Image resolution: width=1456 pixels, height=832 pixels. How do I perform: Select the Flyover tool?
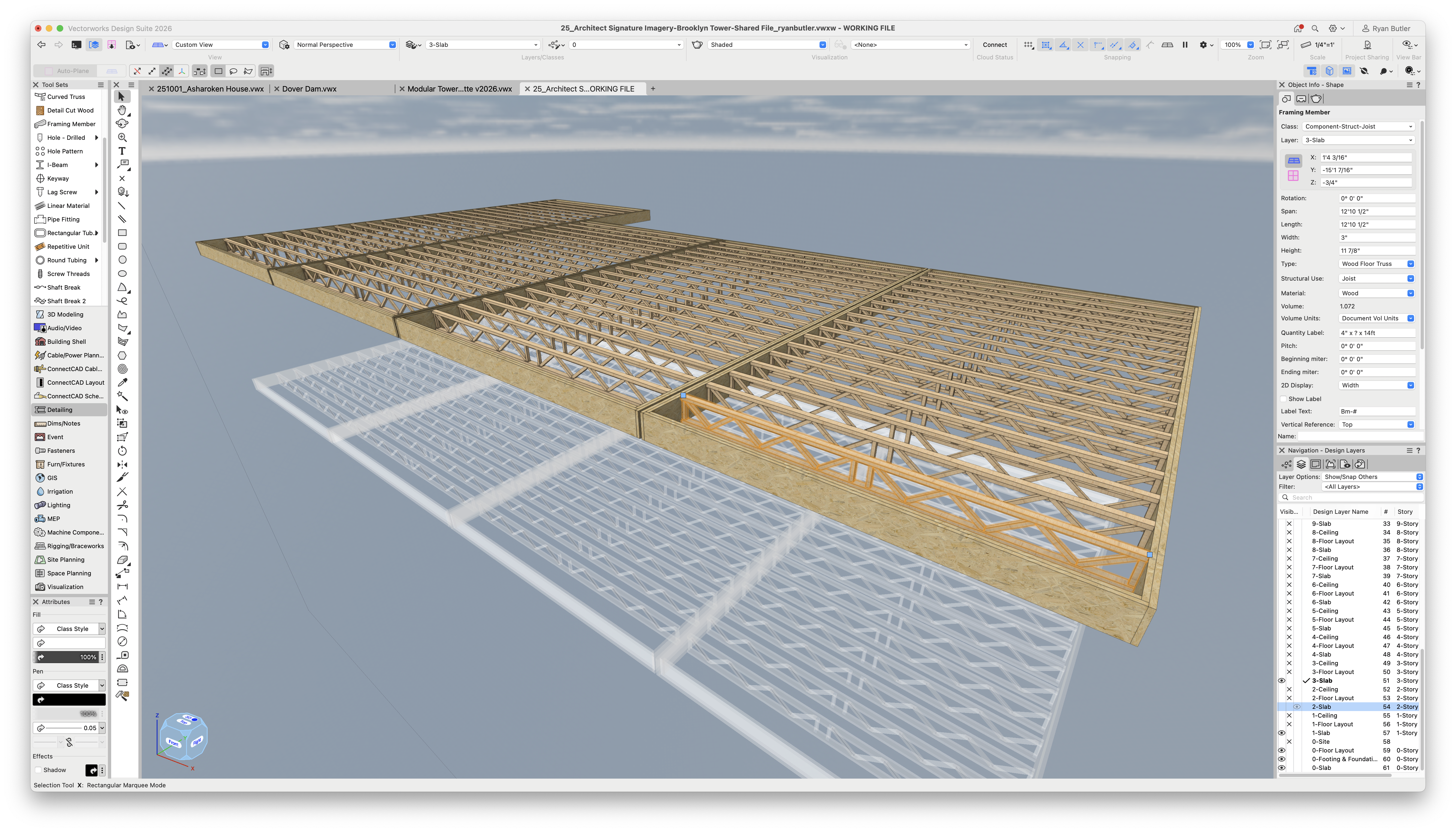click(122, 123)
